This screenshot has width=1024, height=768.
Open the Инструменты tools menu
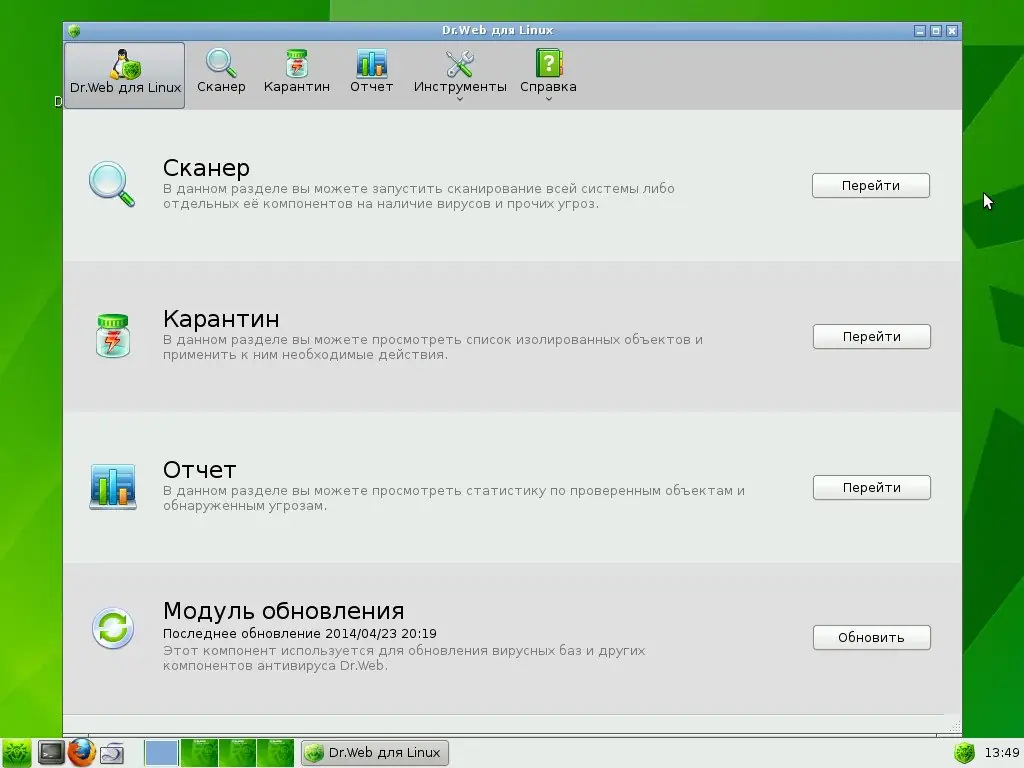[460, 75]
